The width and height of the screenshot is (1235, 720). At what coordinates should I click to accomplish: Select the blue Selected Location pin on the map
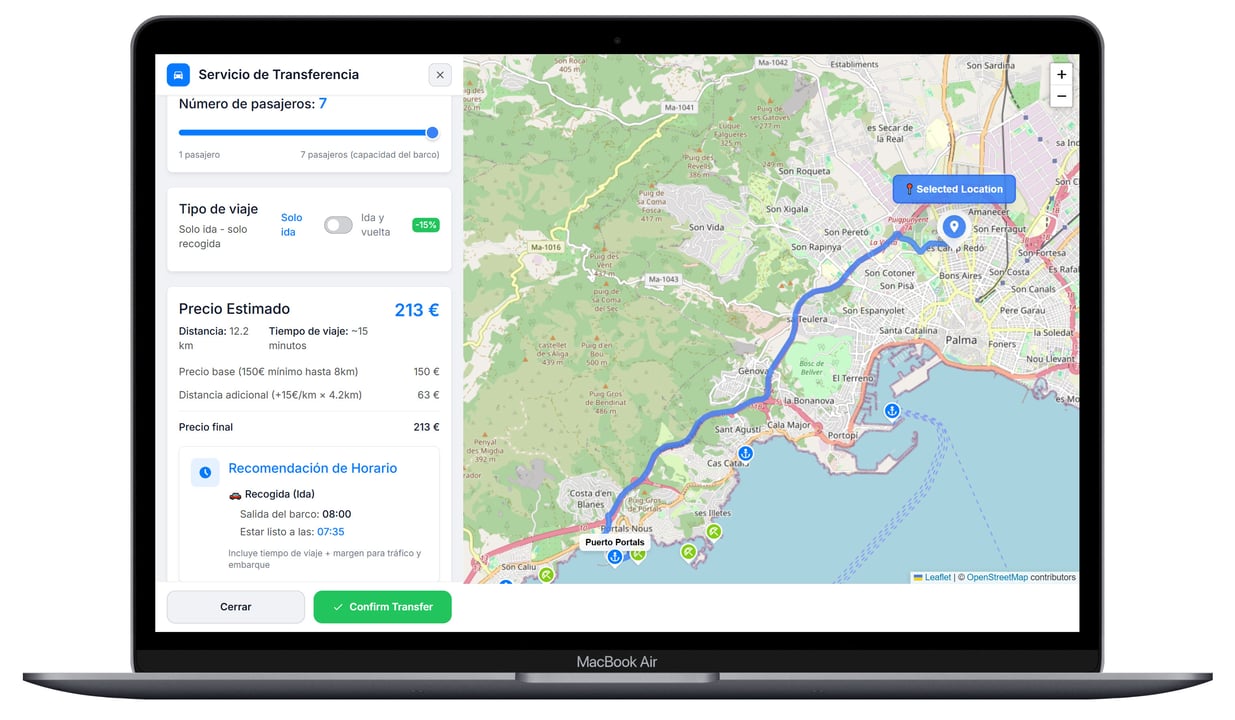[x=953, y=226]
